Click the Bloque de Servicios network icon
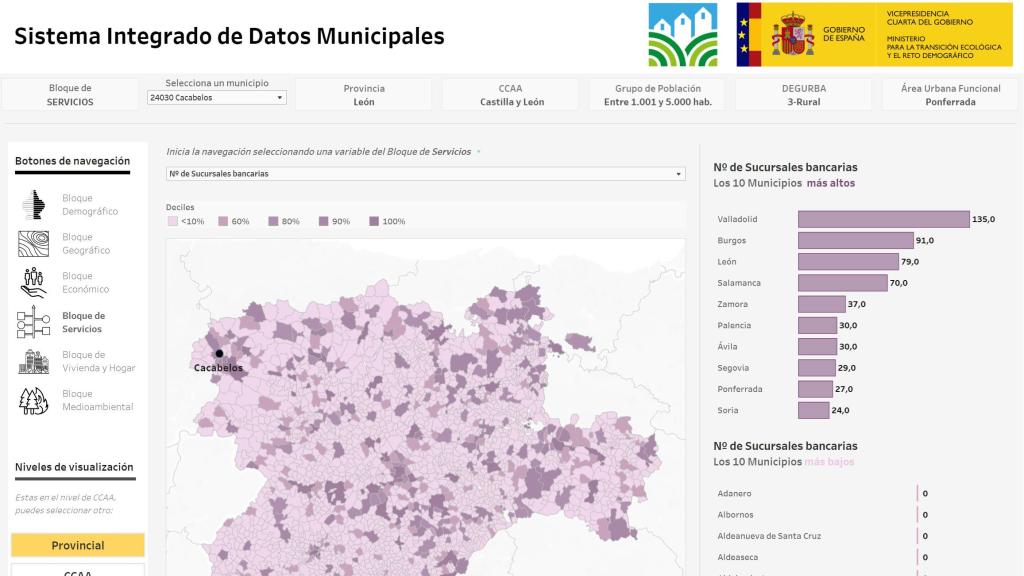The width and height of the screenshot is (1024, 576). click(34, 322)
